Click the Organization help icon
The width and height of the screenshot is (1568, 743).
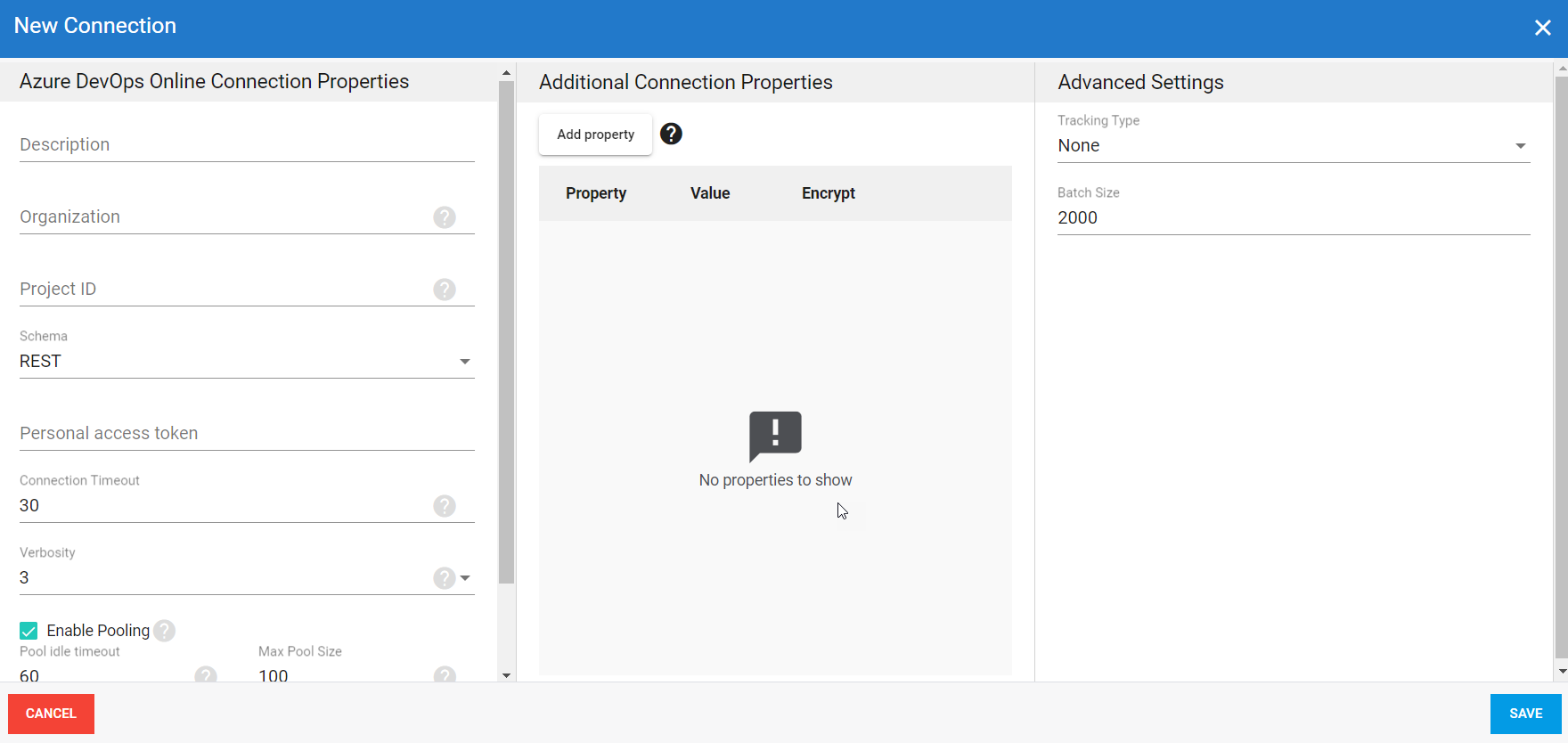tap(445, 217)
